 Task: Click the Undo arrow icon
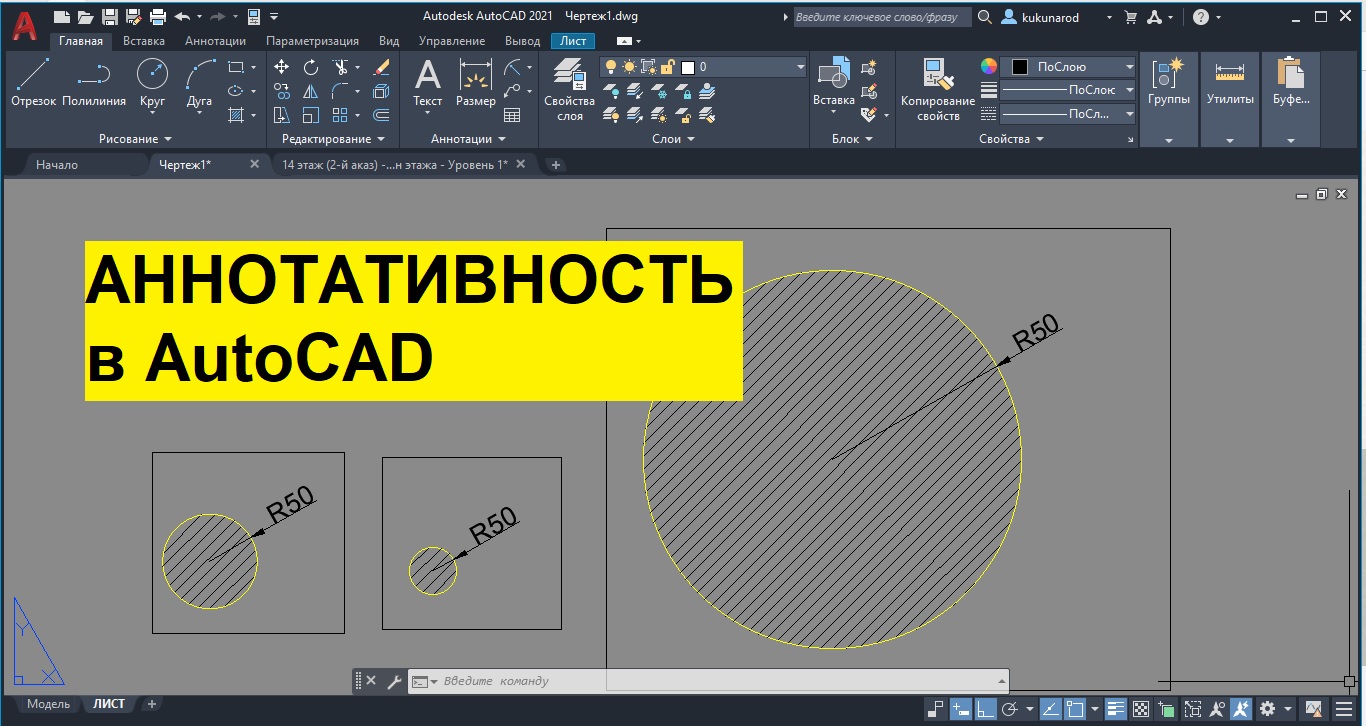[182, 16]
